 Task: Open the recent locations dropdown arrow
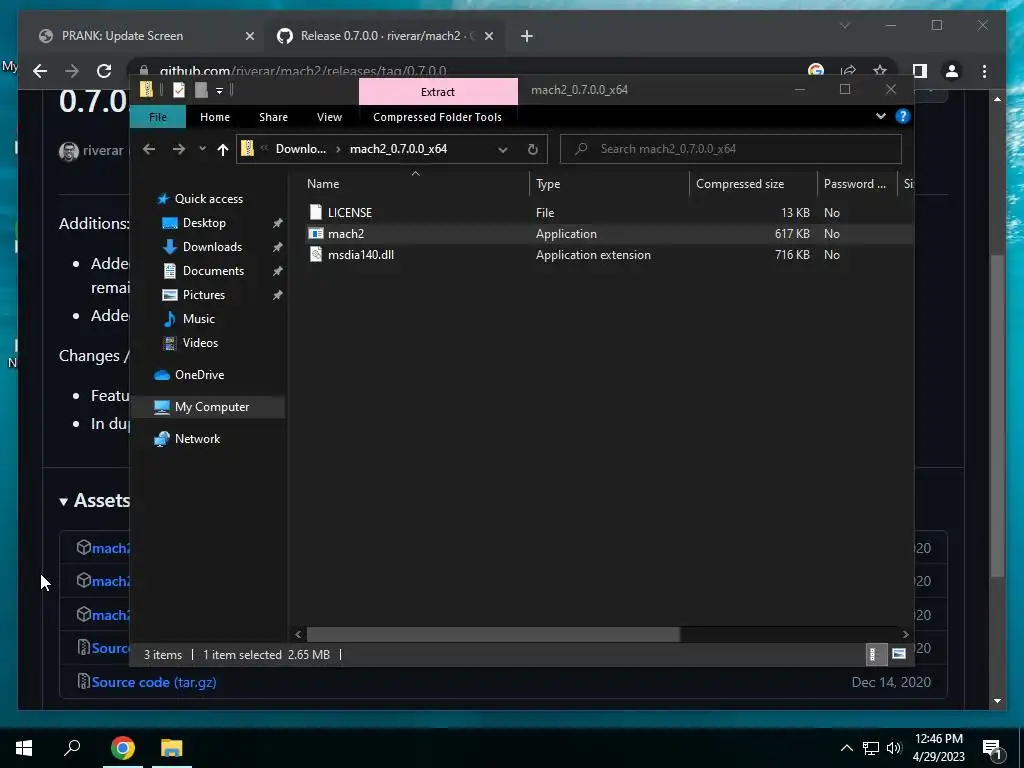202,149
